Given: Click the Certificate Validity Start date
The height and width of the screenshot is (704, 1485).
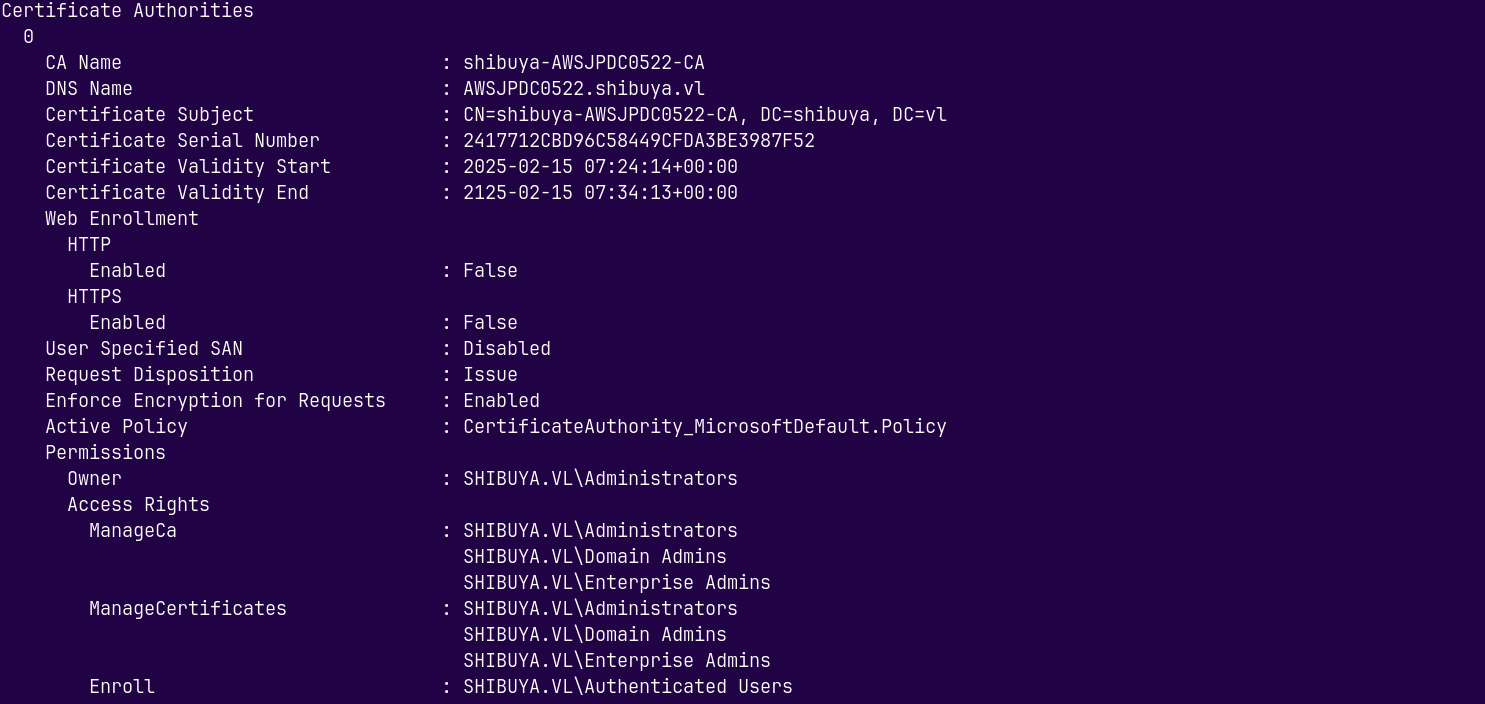Looking at the screenshot, I should point(600,167).
